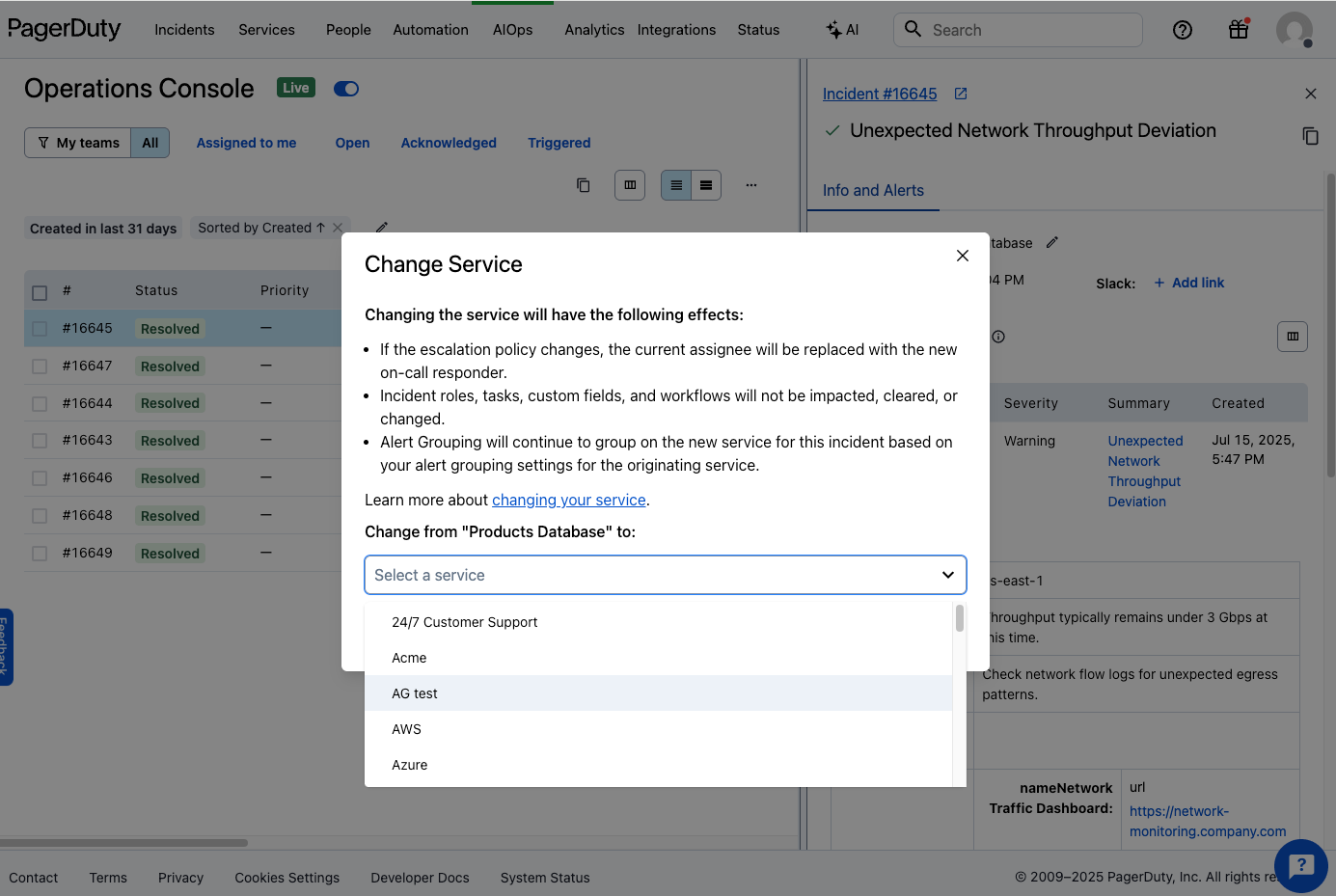Screen dimensions: 1336x896
Task: Pick Azure in the service options
Action: [410, 765]
